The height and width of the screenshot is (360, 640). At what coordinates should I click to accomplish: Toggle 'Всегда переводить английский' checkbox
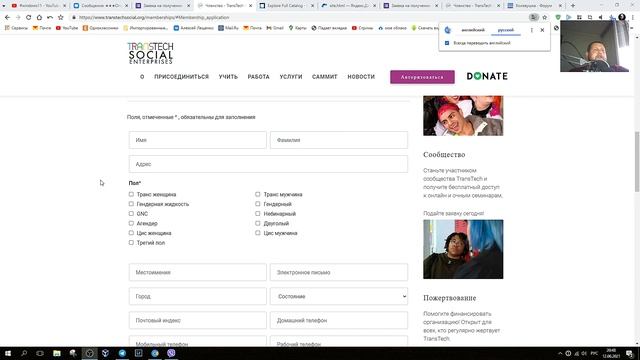[447, 43]
